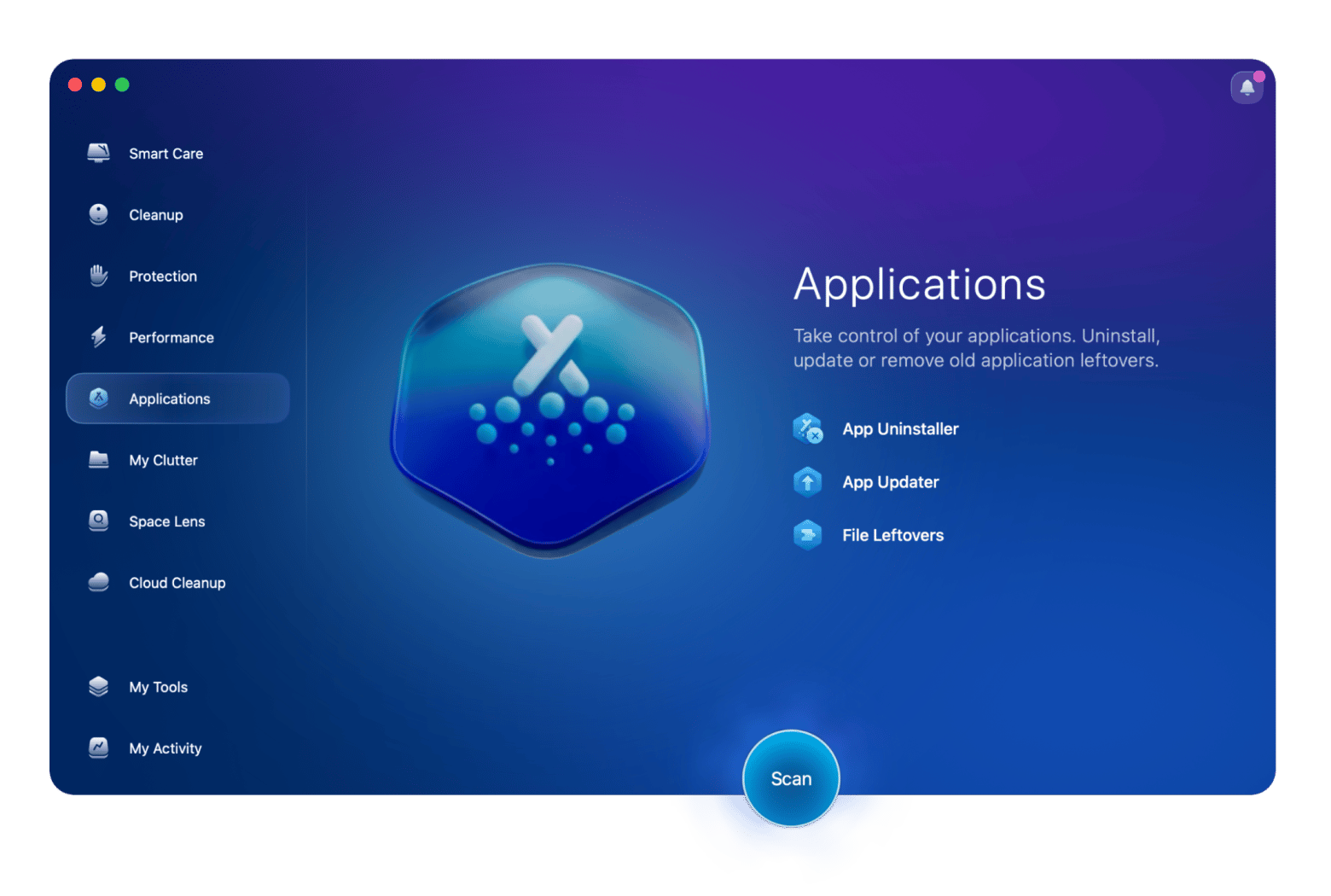Click the Protection hand icon

(99, 276)
